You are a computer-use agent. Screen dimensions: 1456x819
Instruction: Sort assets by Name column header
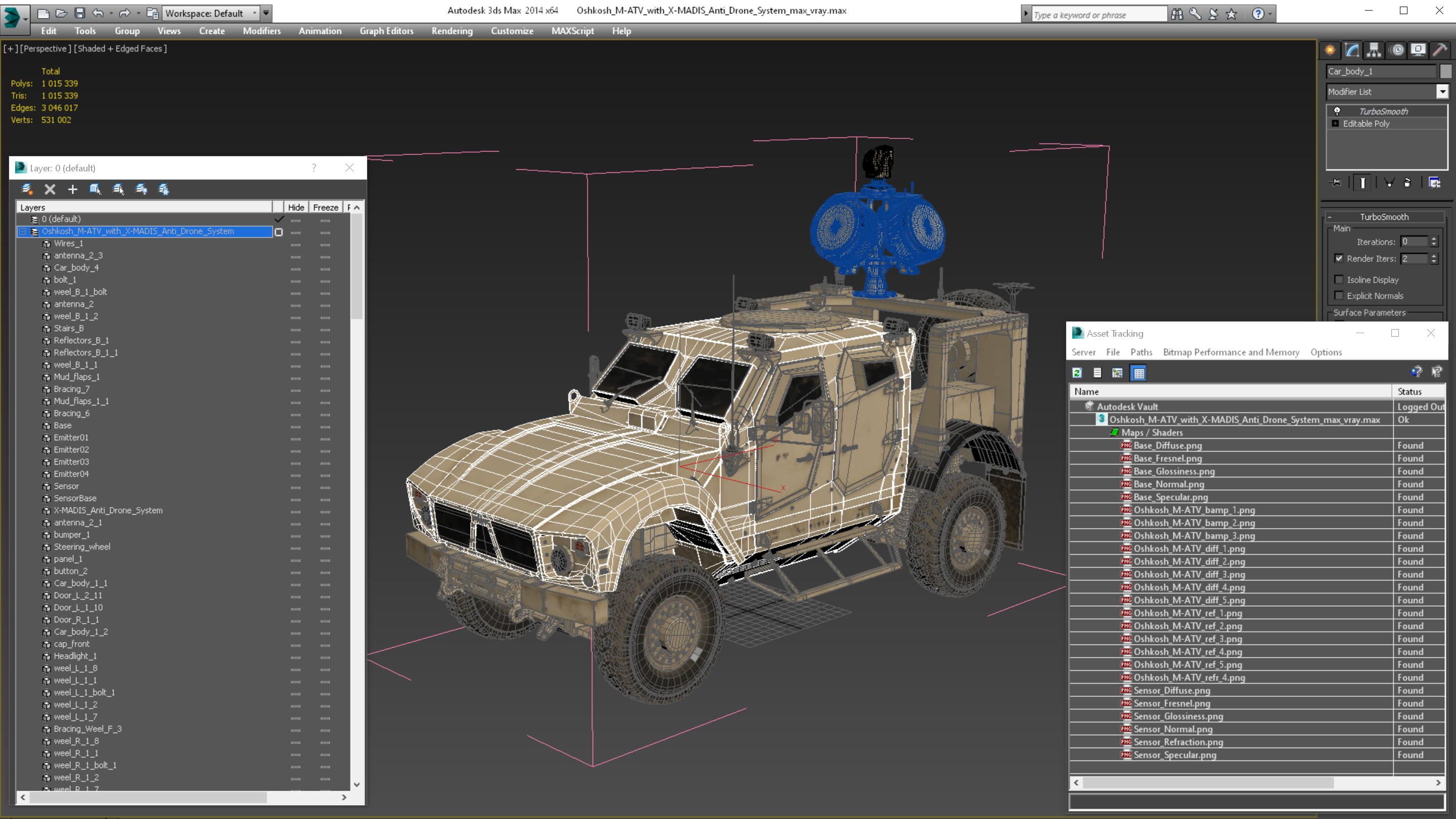coord(1231,391)
